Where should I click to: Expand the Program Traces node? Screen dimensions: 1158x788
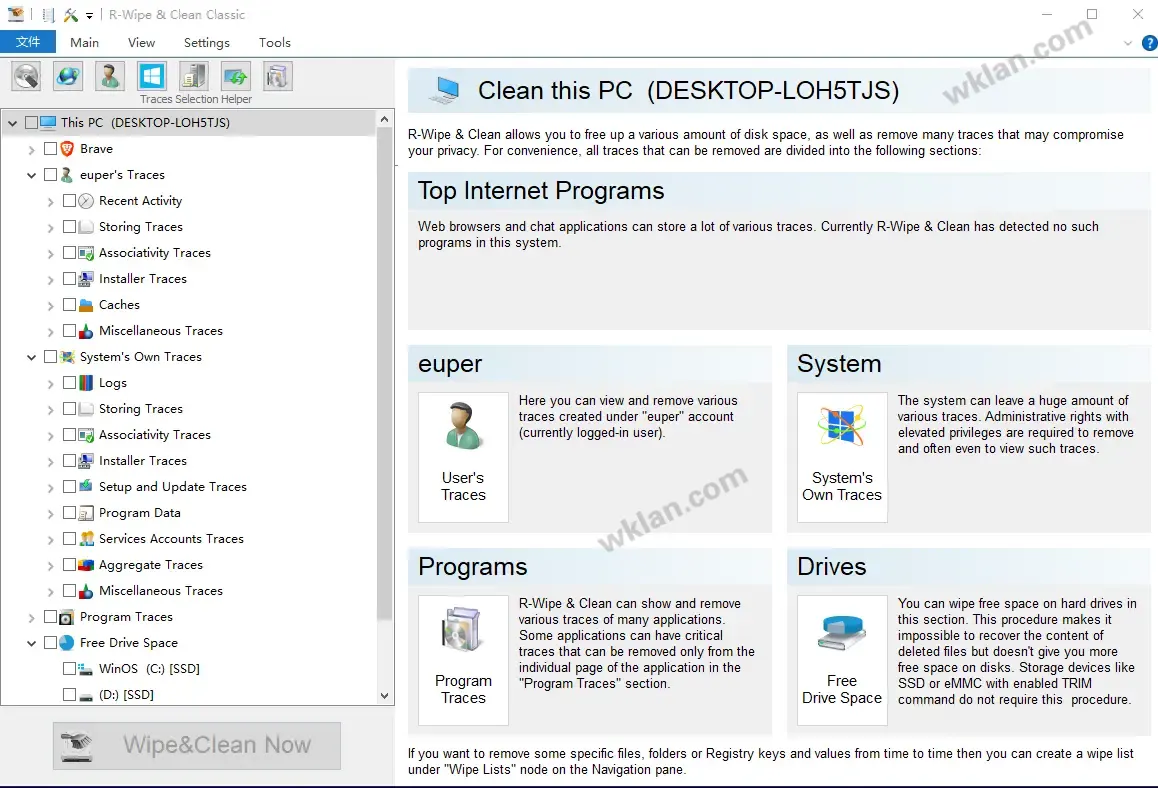pyautogui.click(x=31, y=617)
